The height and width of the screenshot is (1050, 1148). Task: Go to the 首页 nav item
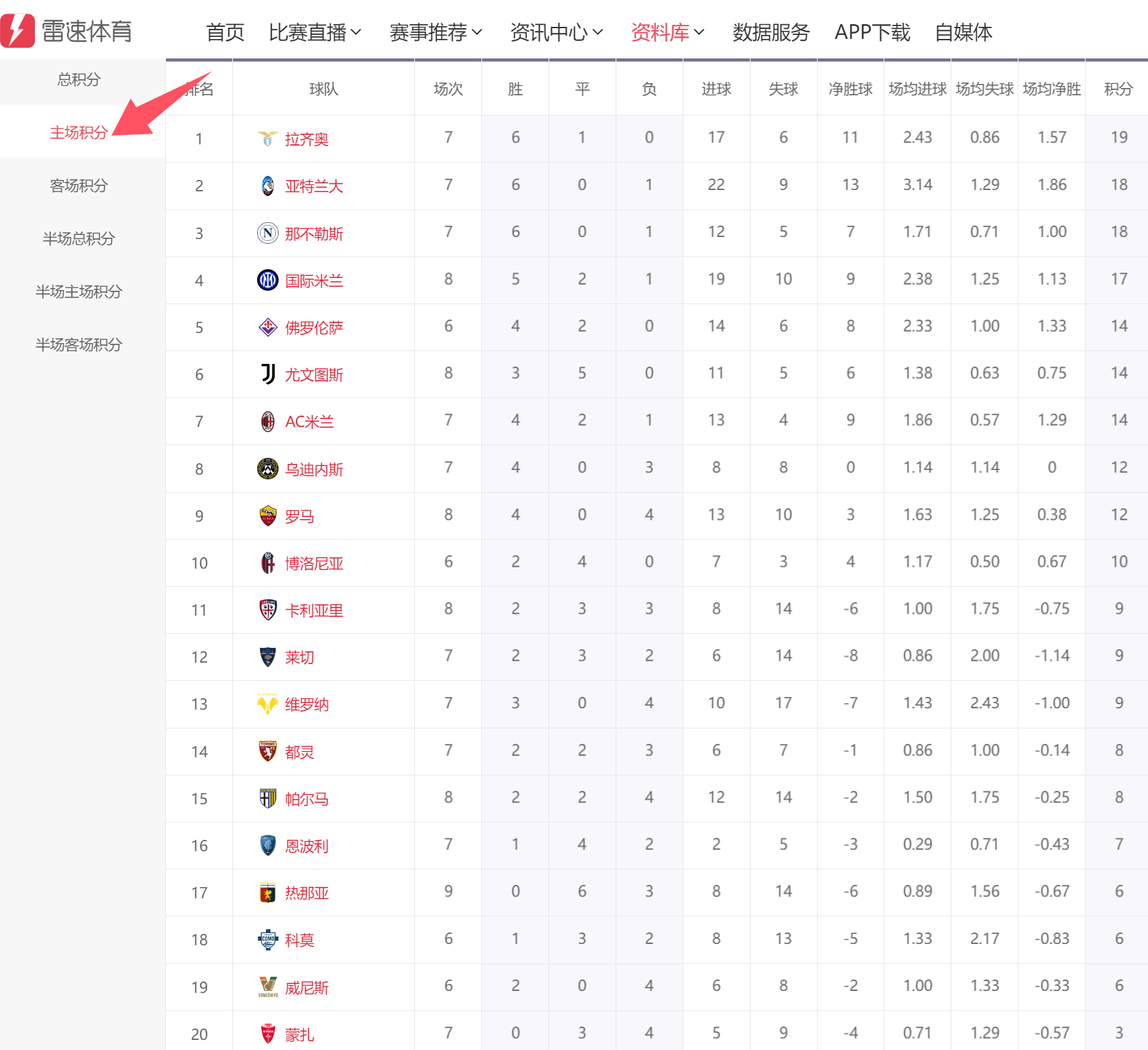pyautogui.click(x=225, y=32)
